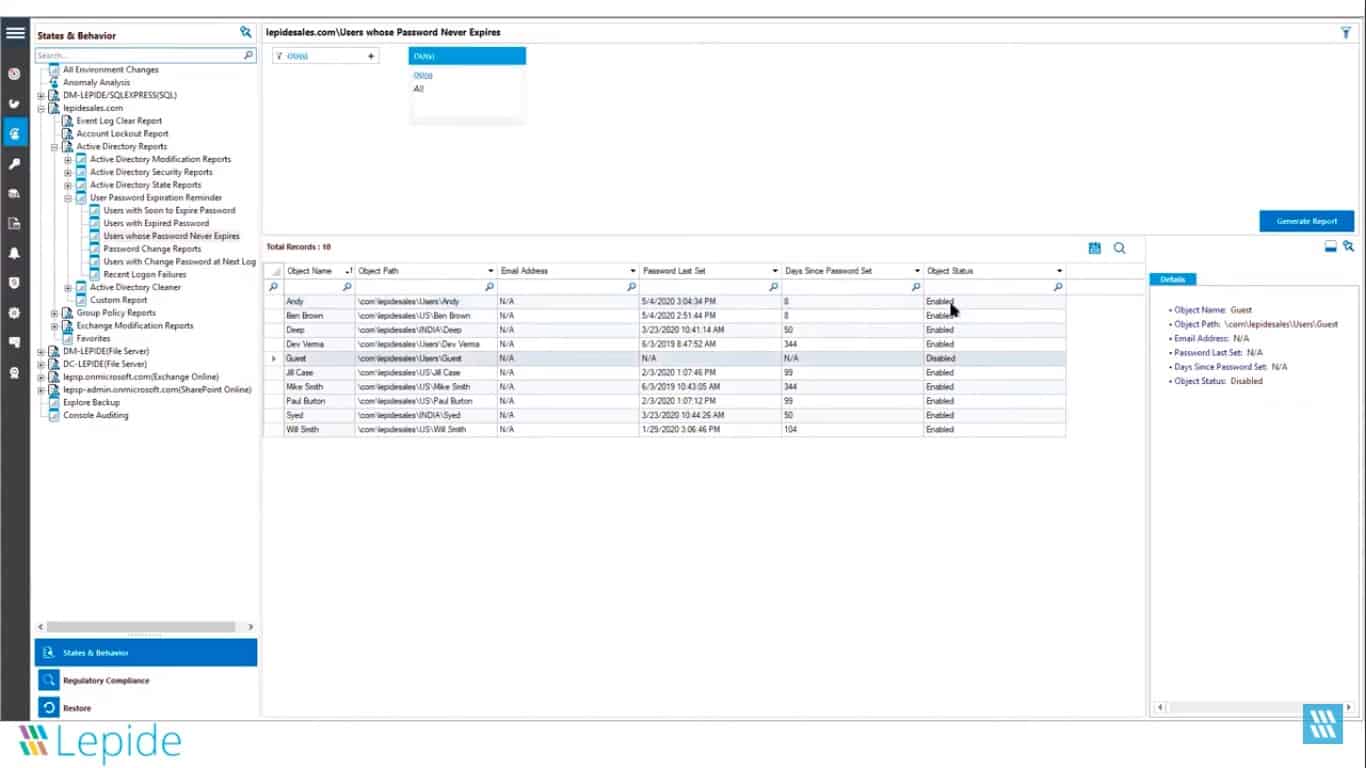
Task: Click the Generate Report button
Action: point(1306,221)
